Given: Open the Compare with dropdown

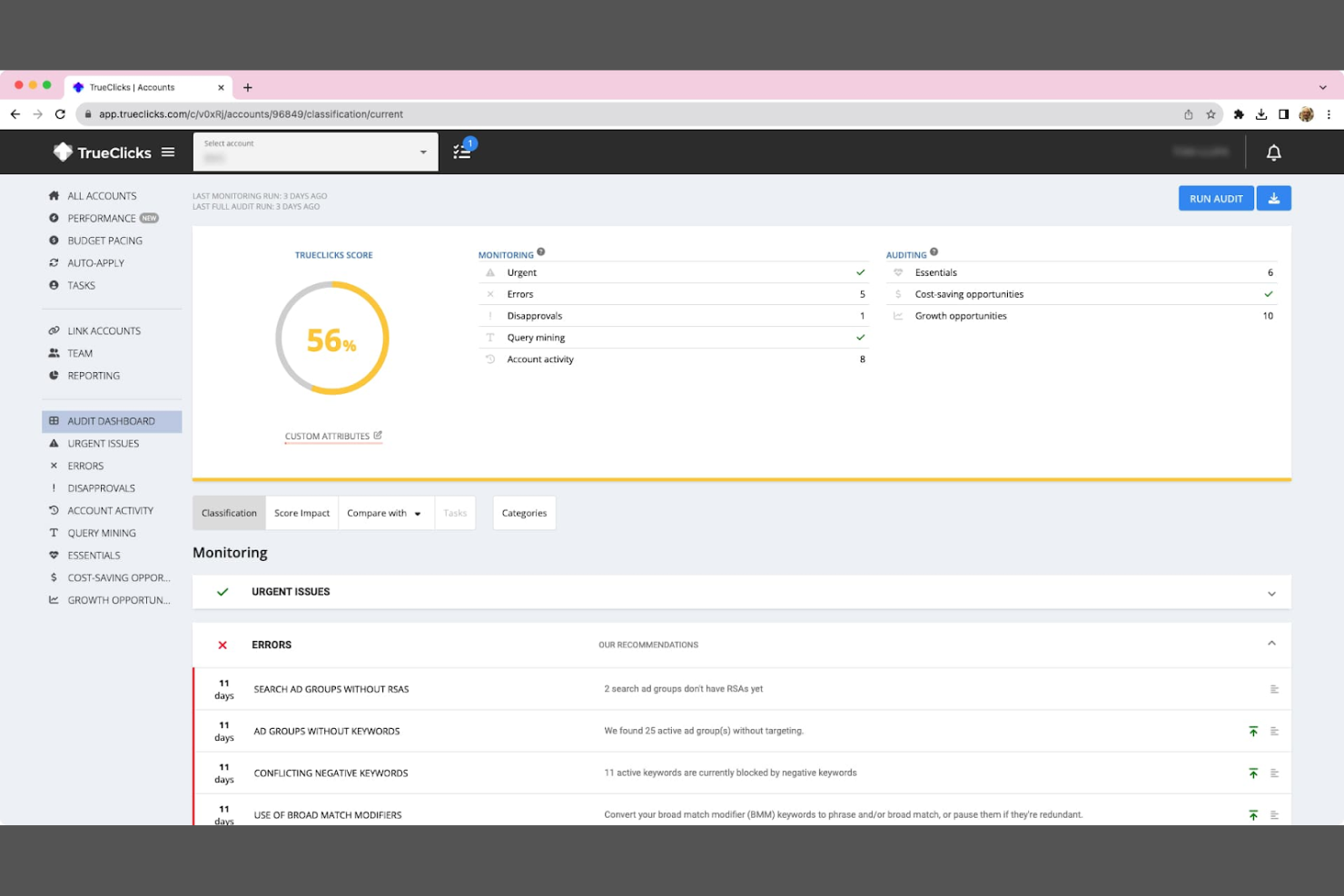Looking at the screenshot, I should coord(385,513).
